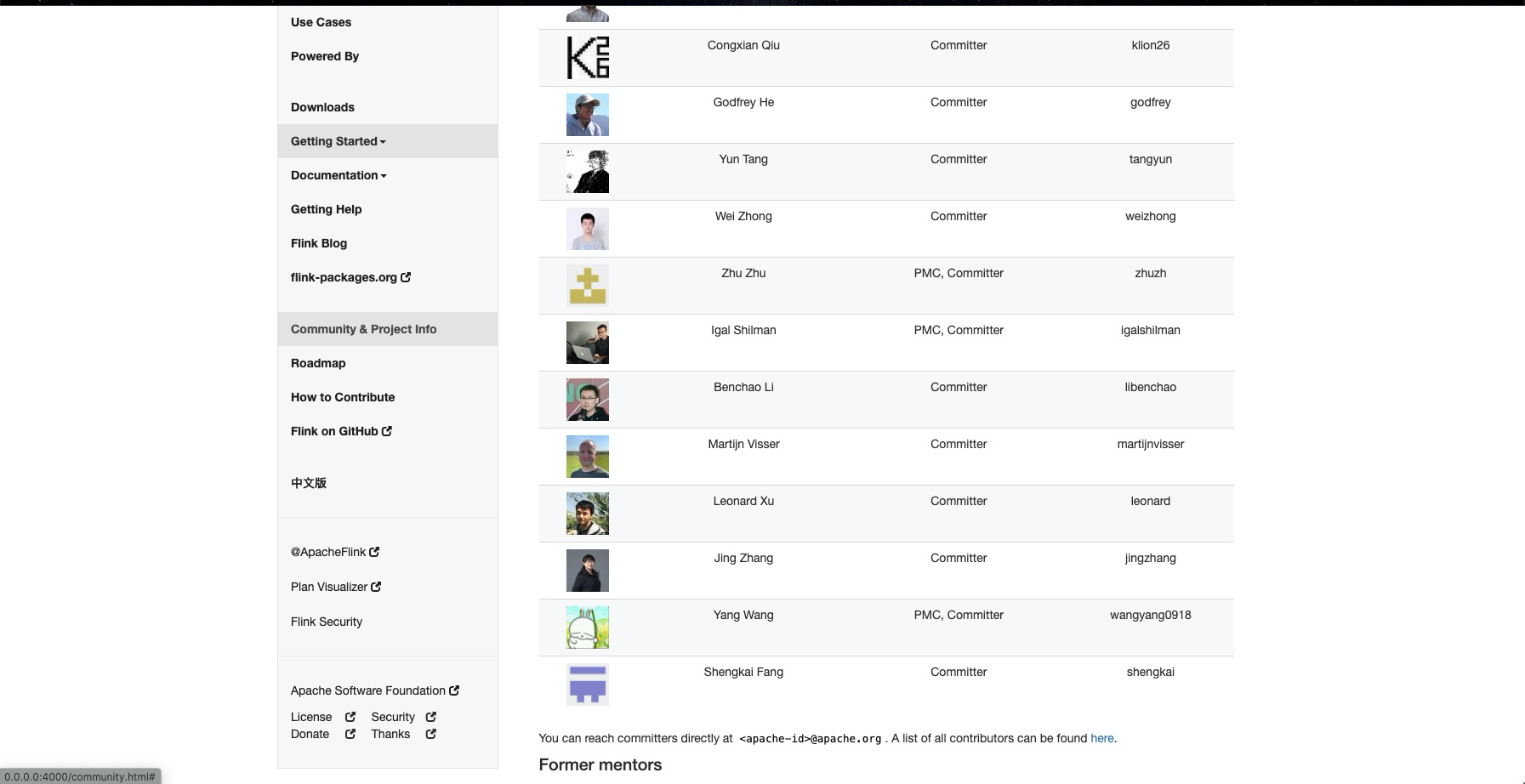Click Yun Tang's sketch avatar
Image resolution: width=1525 pixels, height=784 pixels.
588,172
